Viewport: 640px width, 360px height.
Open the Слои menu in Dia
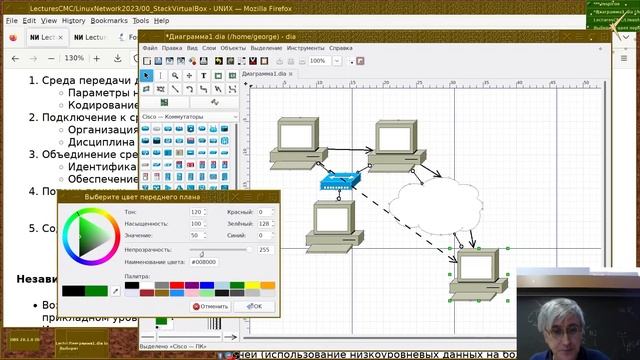[x=209, y=48]
